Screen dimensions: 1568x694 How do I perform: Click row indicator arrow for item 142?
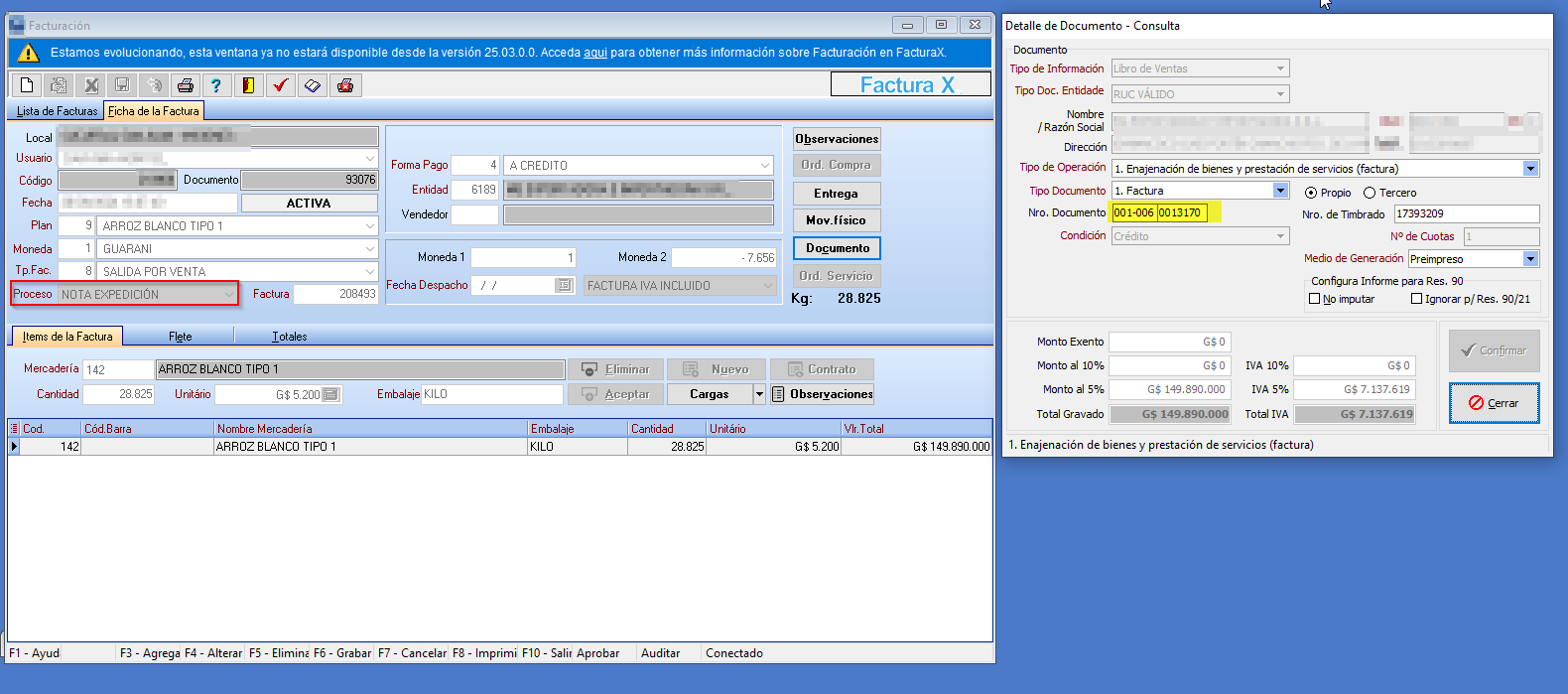click(x=14, y=447)
